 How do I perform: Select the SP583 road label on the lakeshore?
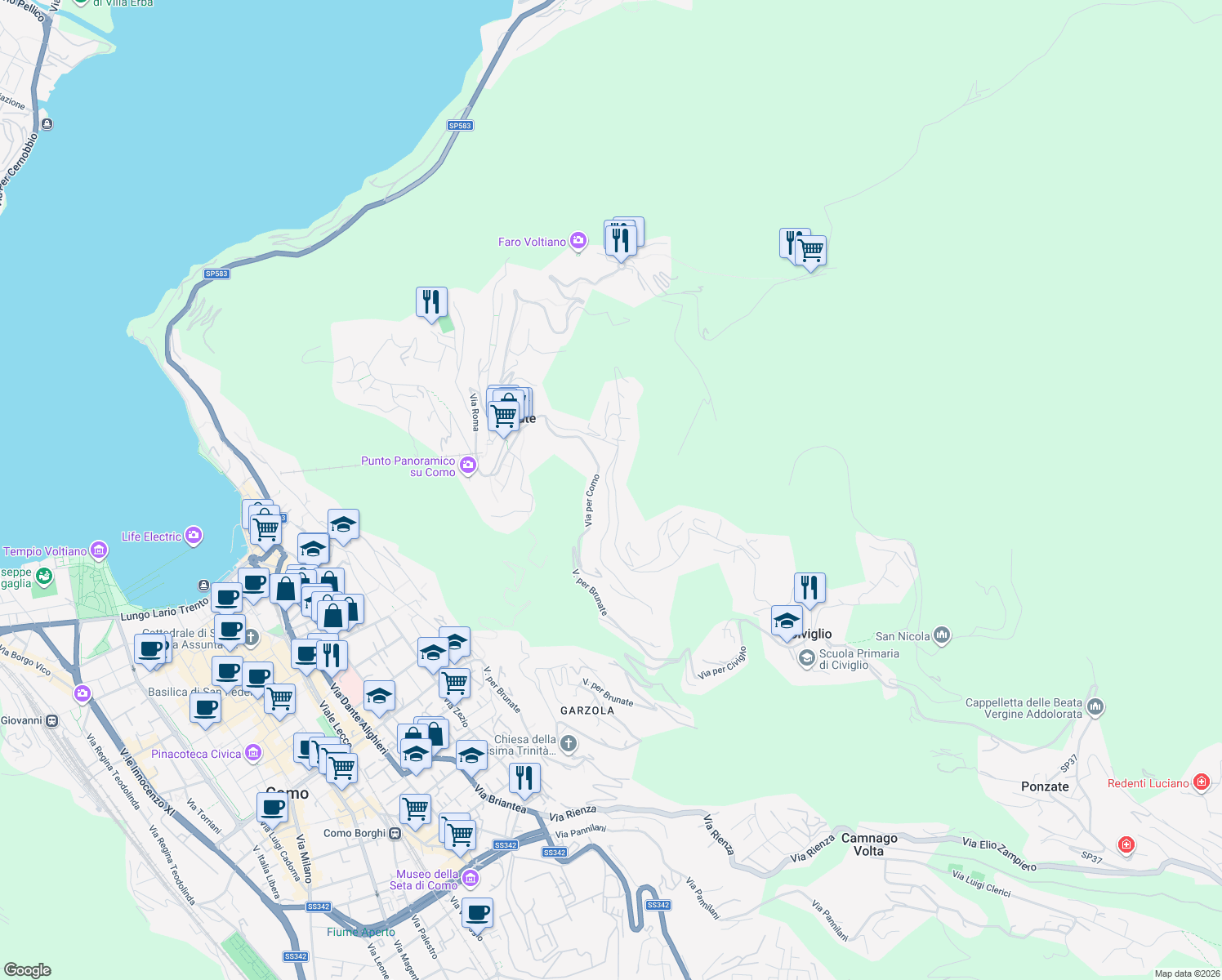(x=216, y=274)
